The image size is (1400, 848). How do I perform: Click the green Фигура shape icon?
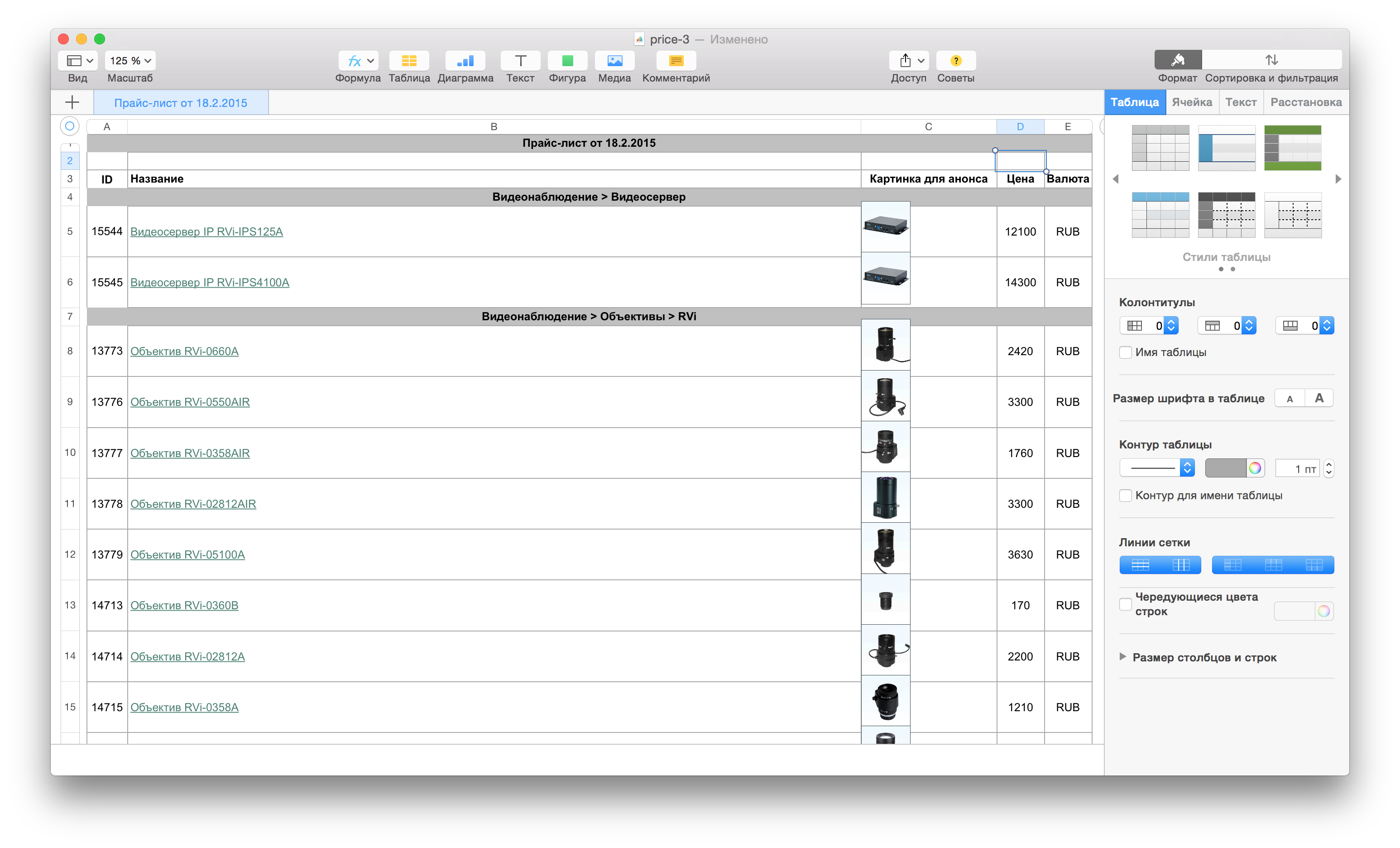(x=567, y=61)
